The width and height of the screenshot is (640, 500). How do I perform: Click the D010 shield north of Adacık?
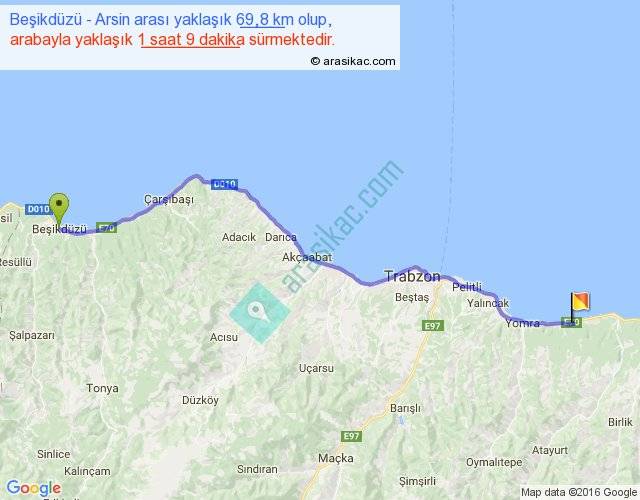point(225,184)
